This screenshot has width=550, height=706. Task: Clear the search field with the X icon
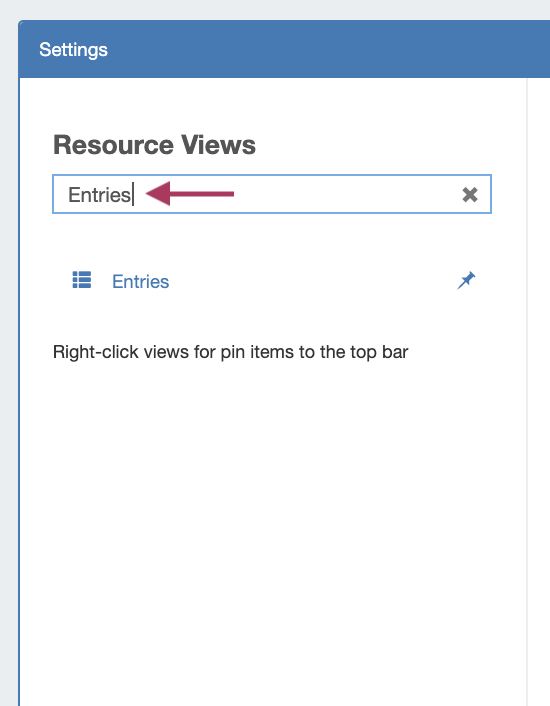click(469, 195)
